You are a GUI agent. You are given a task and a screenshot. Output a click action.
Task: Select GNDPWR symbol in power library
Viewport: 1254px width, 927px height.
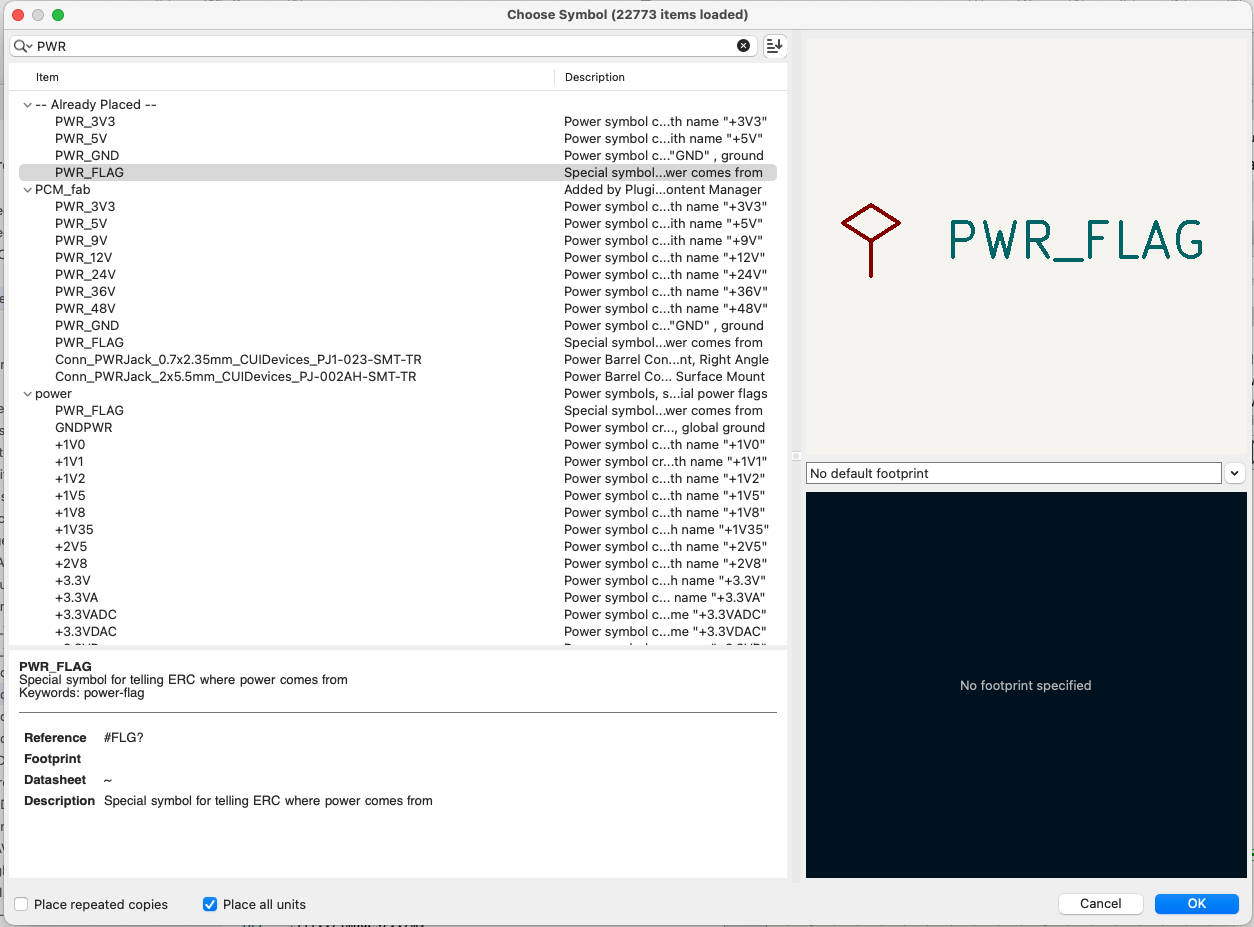[83, 428]
